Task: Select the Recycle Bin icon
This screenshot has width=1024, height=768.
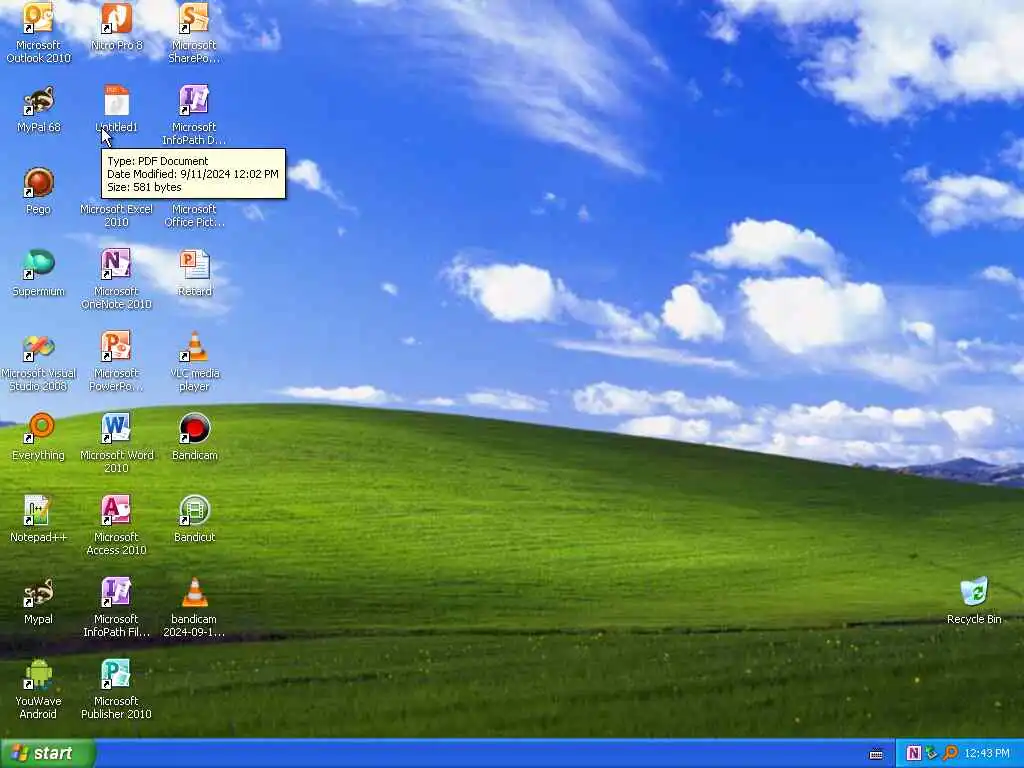Action: 974,592
